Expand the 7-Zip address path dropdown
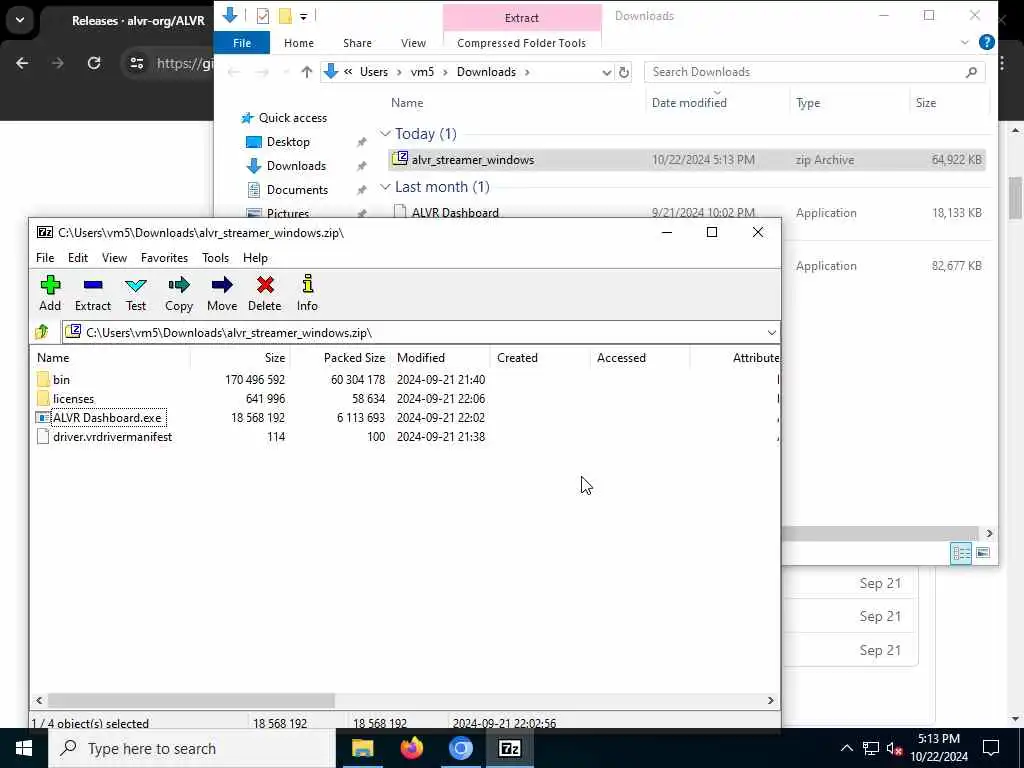 click(x=771, y=332)
